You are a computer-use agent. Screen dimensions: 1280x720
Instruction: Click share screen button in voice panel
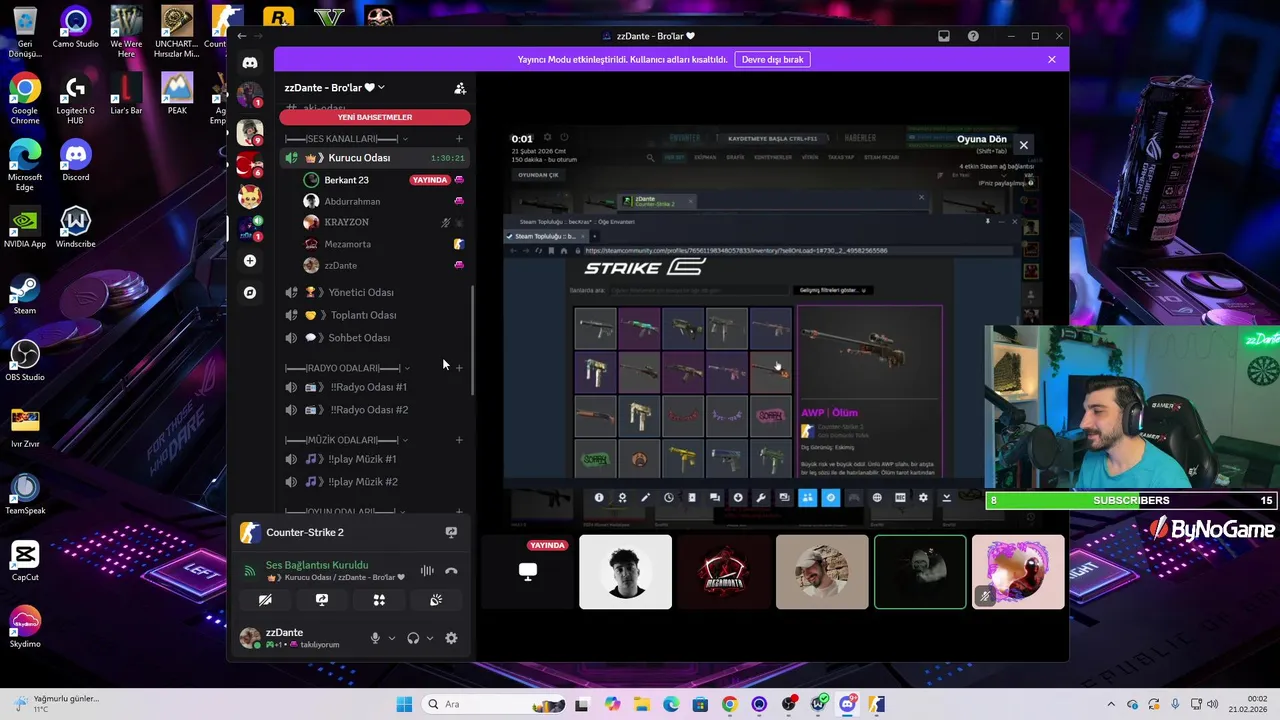tap(322, 600)
